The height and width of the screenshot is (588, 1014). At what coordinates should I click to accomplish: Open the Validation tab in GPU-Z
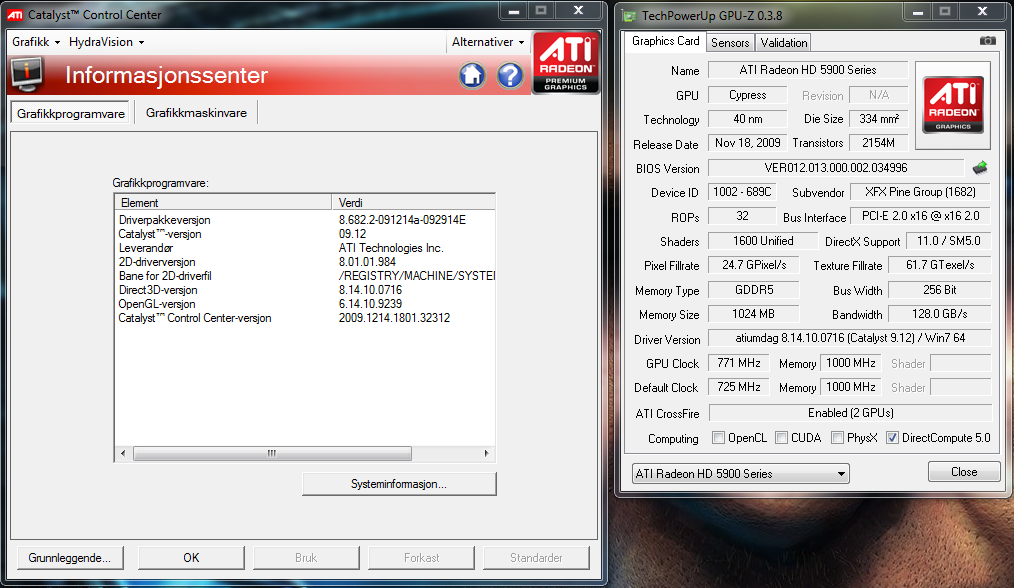[x=783, y=43]
